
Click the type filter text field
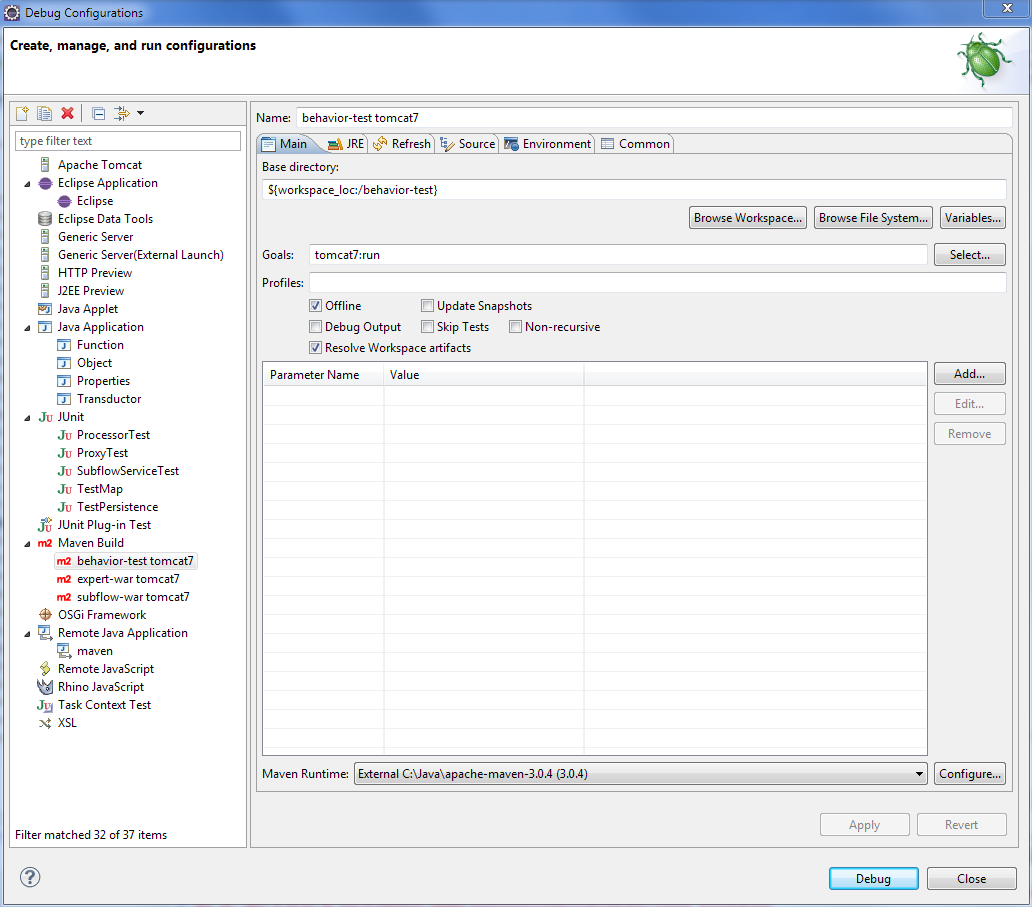(x=128, y=141)
